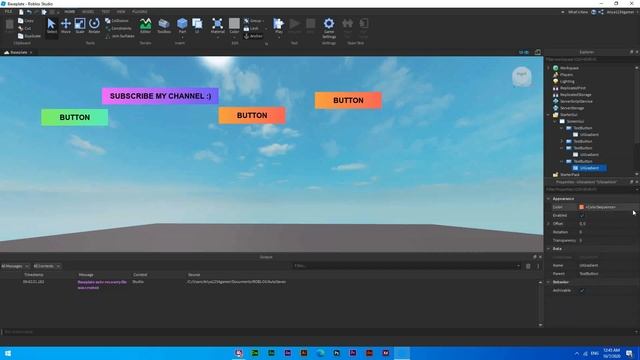Screen dimensions: 640x360
Task: Open Game Settings
Action: pyautogui.click(x=329, y=28)
